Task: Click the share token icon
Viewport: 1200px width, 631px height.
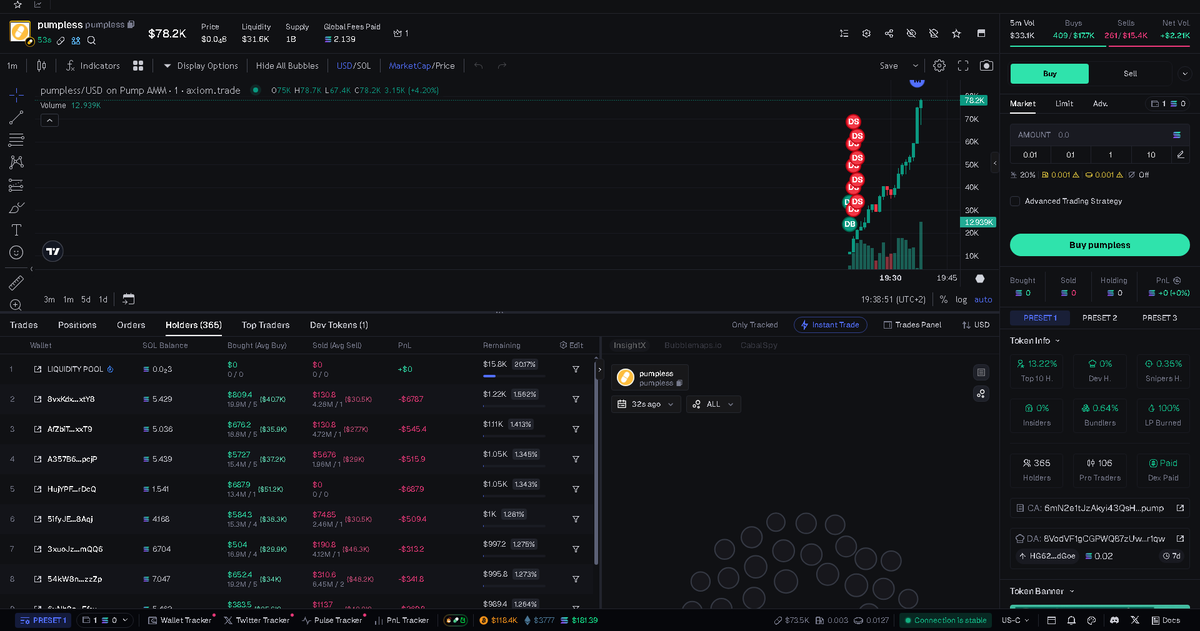Action: [x=889, y=33]
